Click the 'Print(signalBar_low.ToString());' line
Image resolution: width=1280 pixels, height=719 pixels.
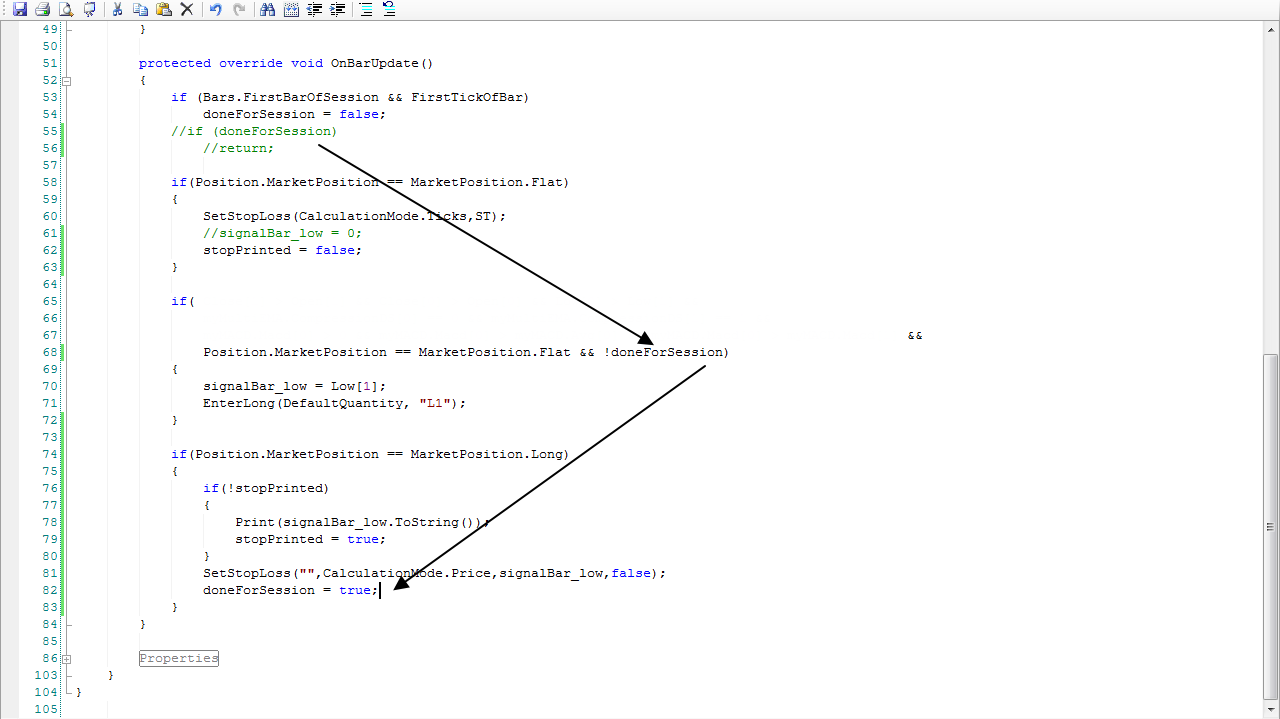(363, 522)
